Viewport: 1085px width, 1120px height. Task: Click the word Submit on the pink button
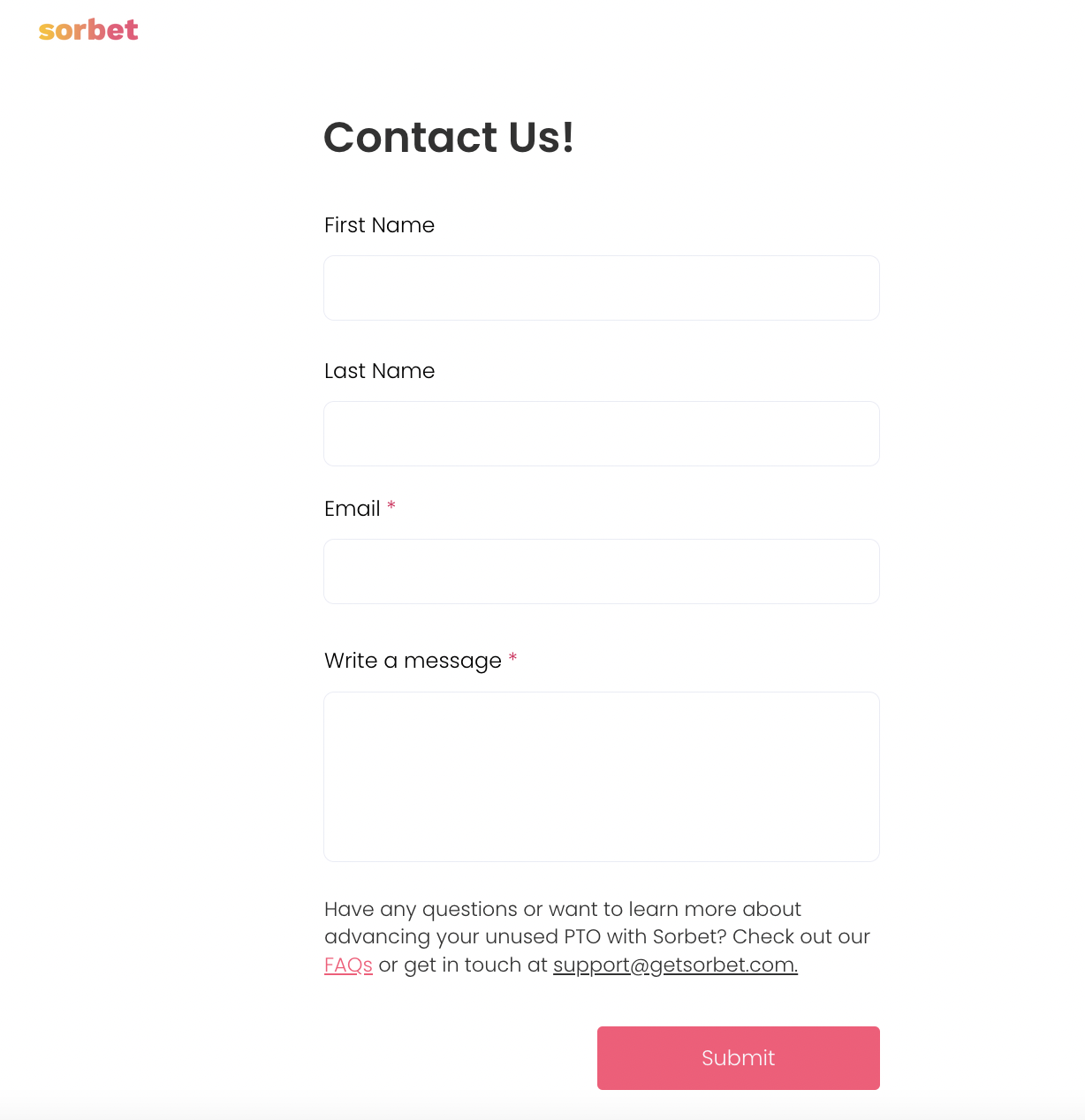(x=739, y=1058)
